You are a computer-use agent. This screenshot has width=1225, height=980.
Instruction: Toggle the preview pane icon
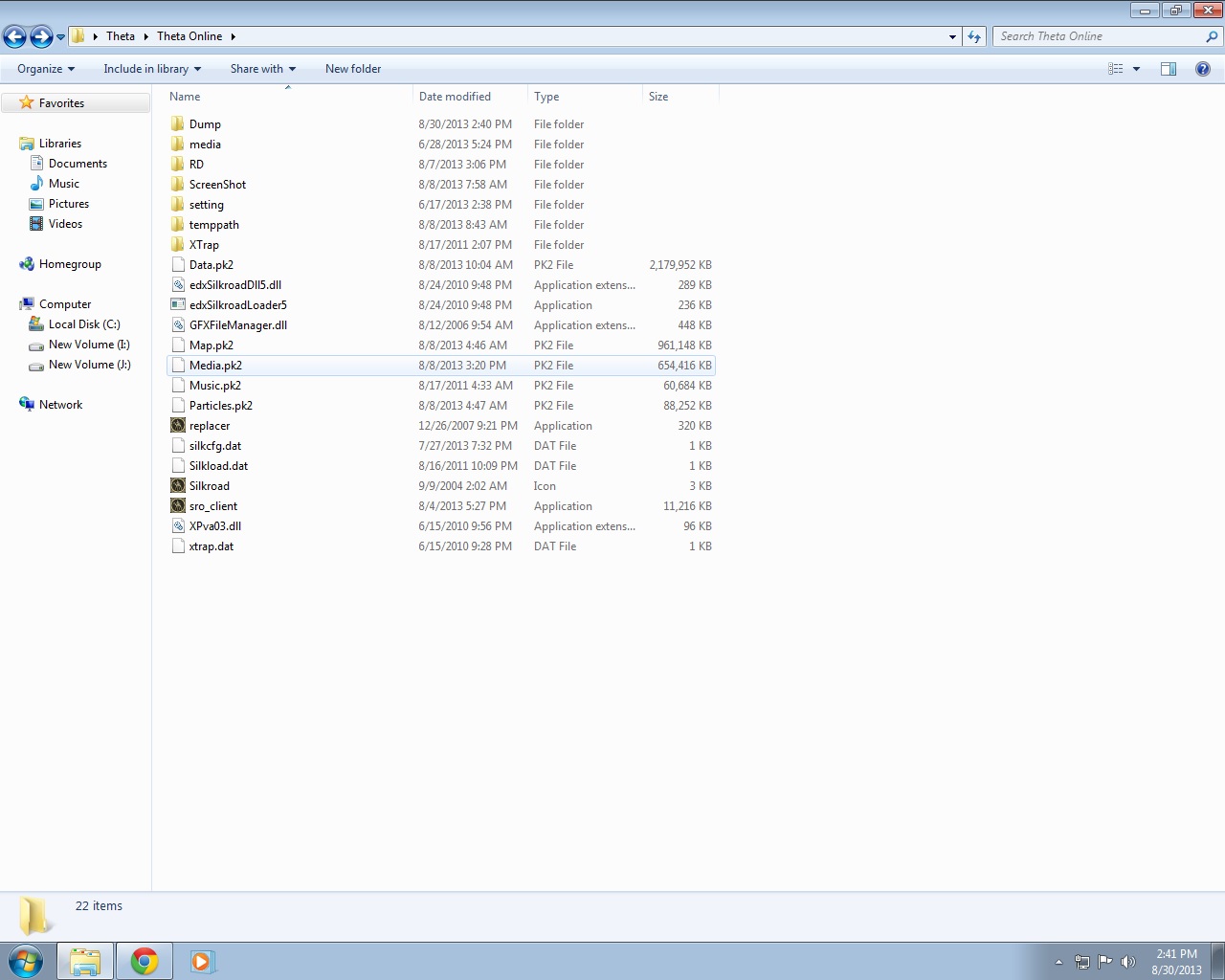[1169, 69]
